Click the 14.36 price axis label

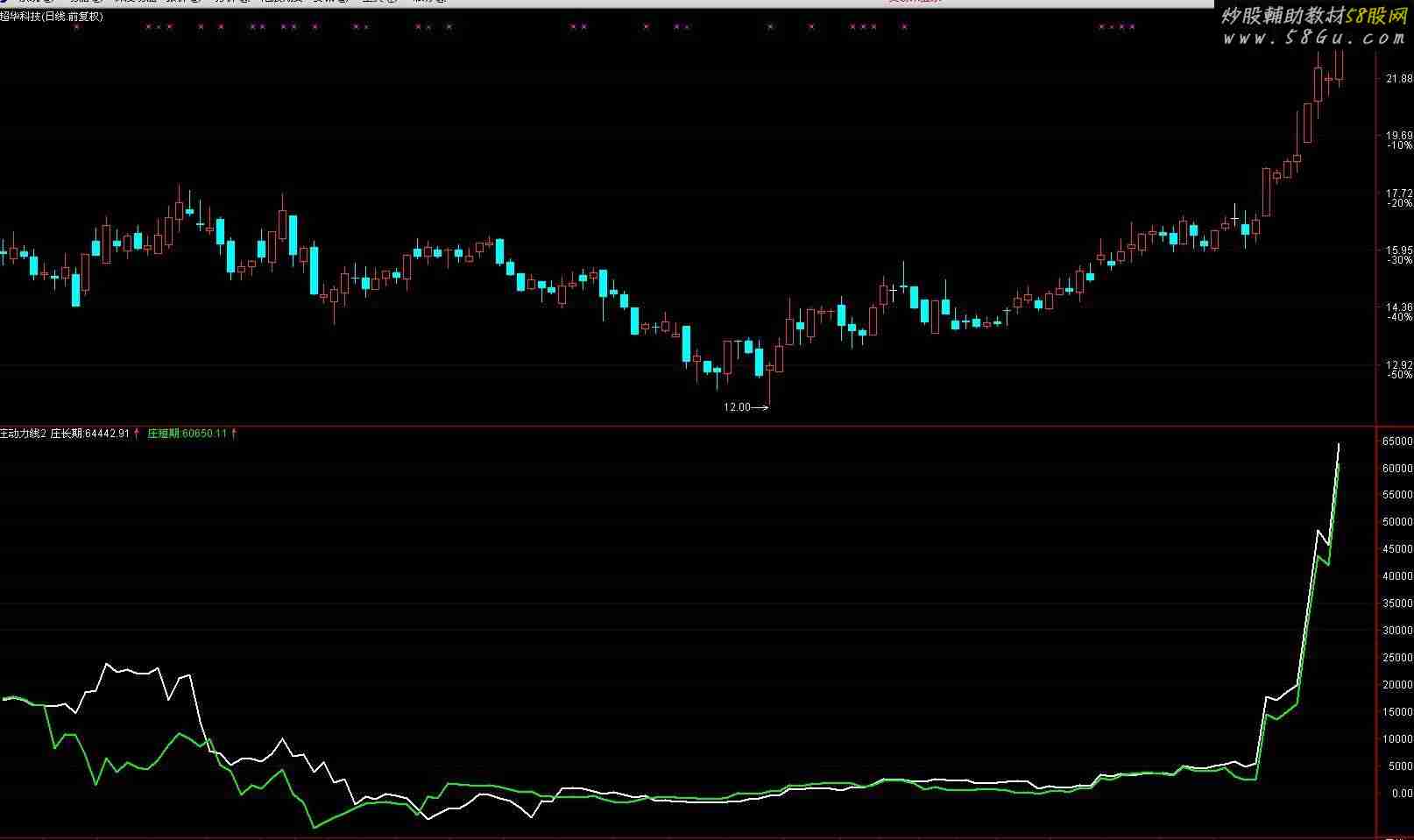[1399, 307]
